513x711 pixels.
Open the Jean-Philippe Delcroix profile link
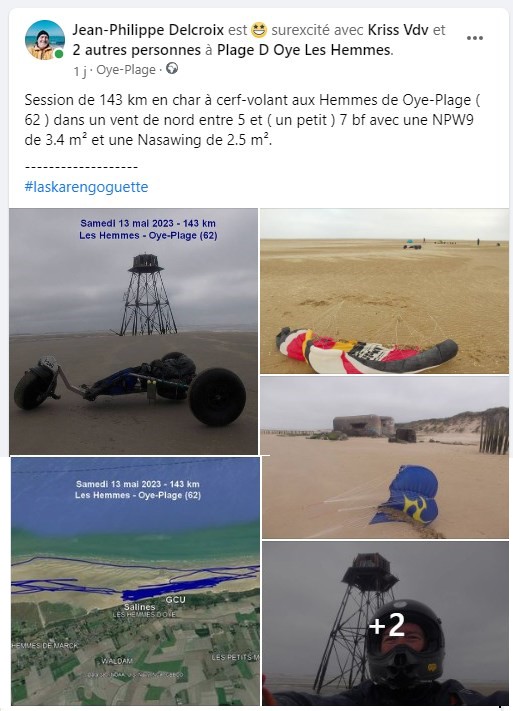[148, 30]
